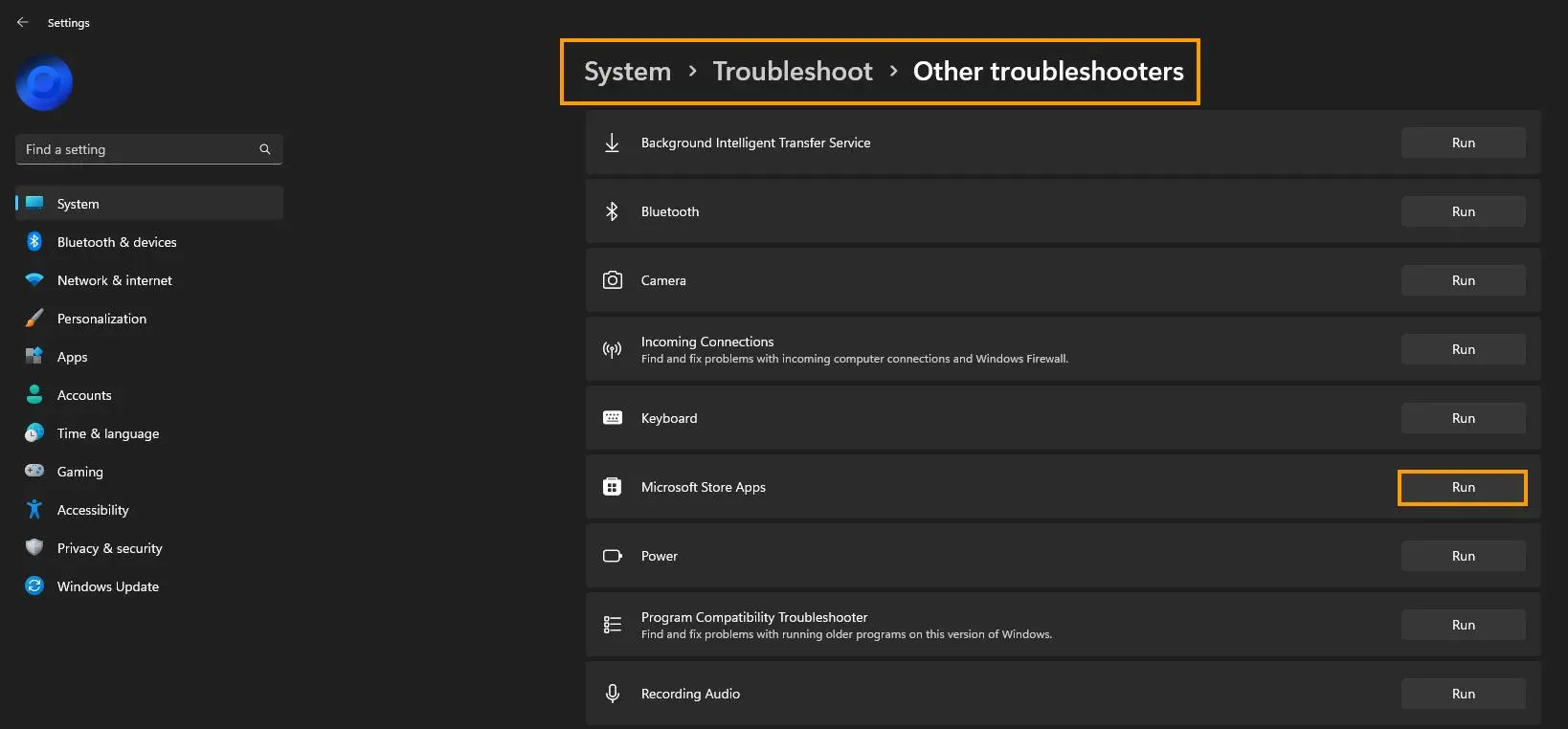Click the Incoming Connections description text
The image size is (1568, 729).
[855, 359]
